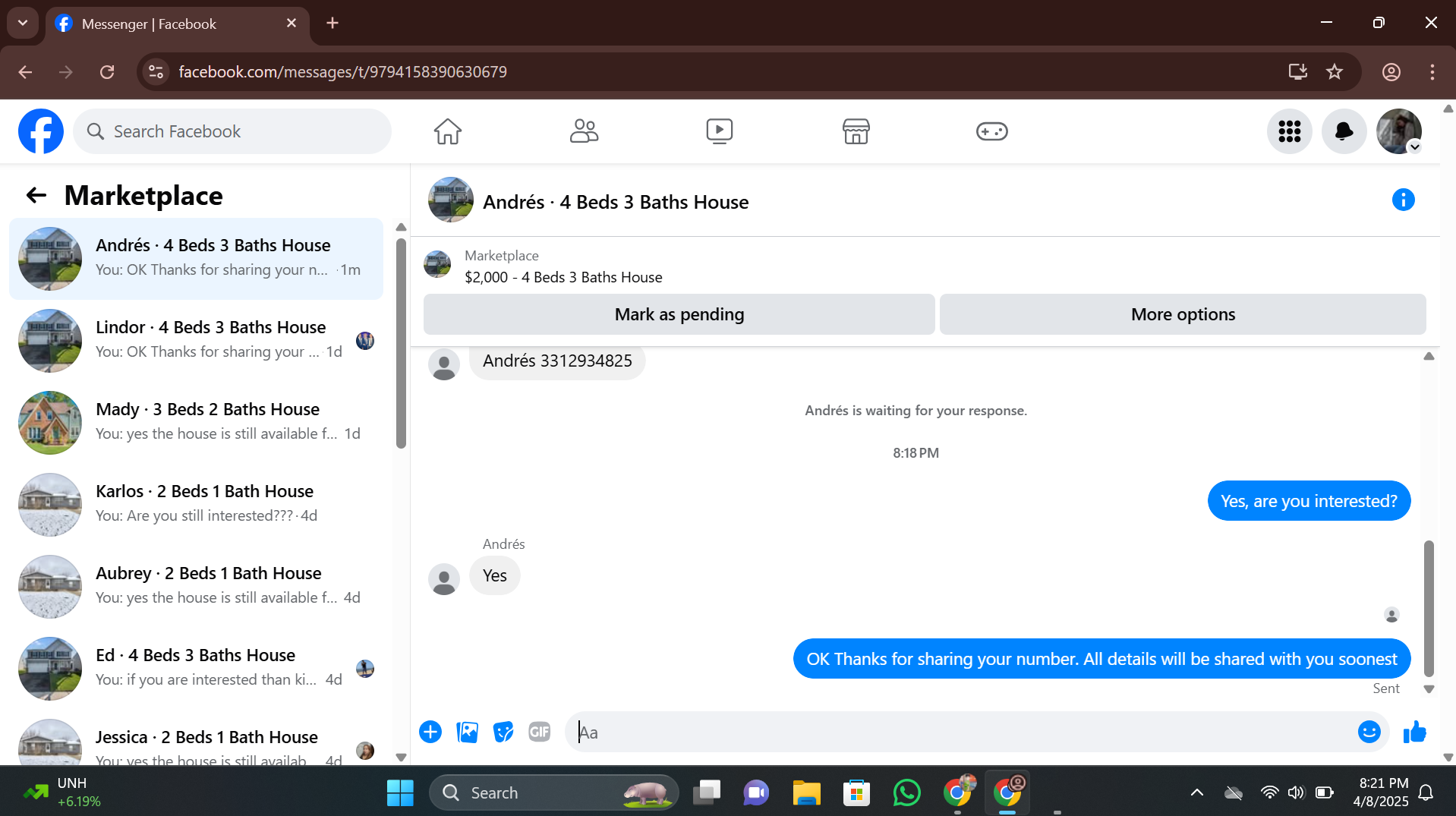The image size is (1456, 816).
Task: Close the Messenger | Facebook tab
Action: (292, 24)
